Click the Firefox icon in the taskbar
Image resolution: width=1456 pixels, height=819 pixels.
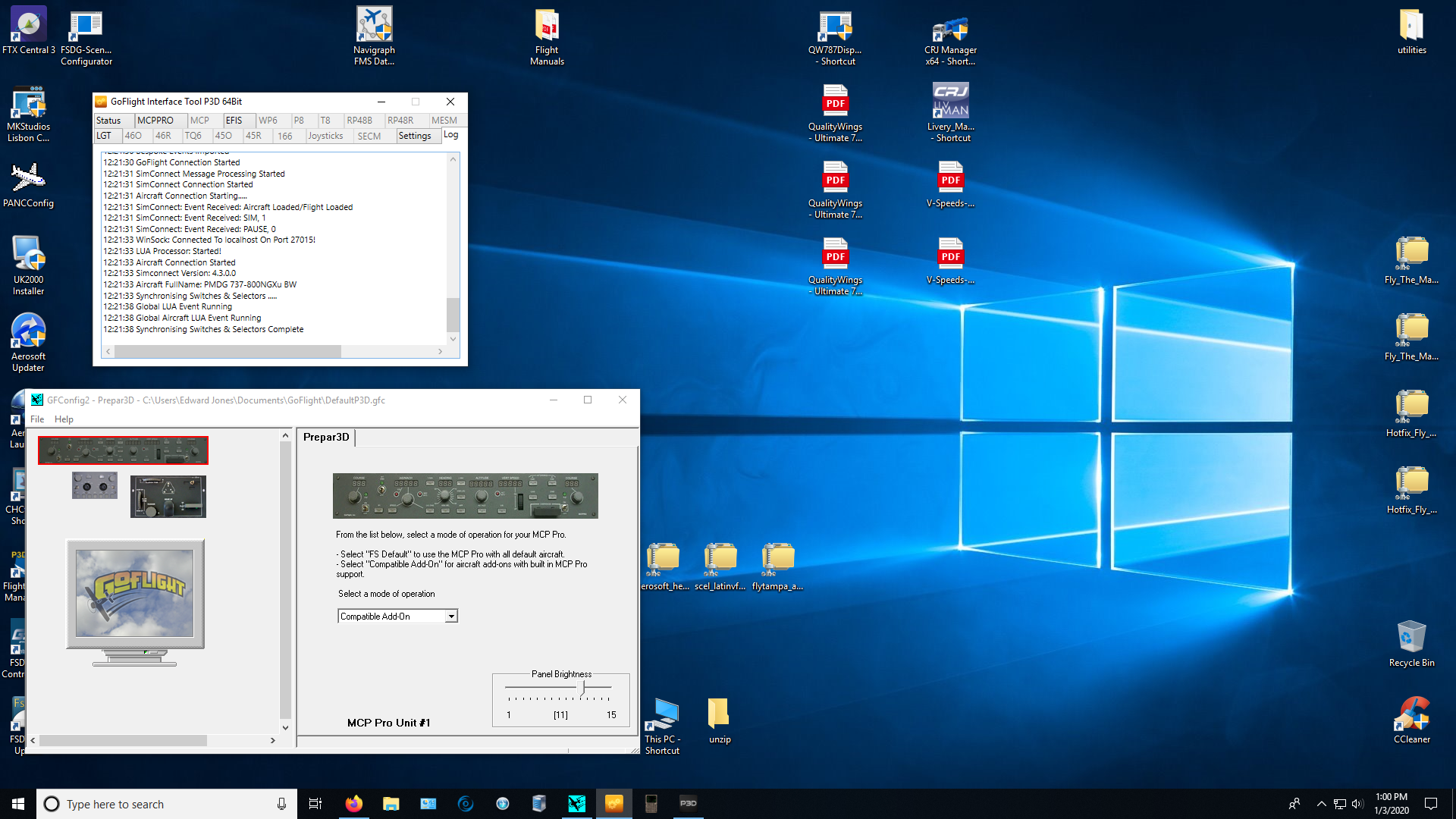pyautogui.click(x=353, y=804)
